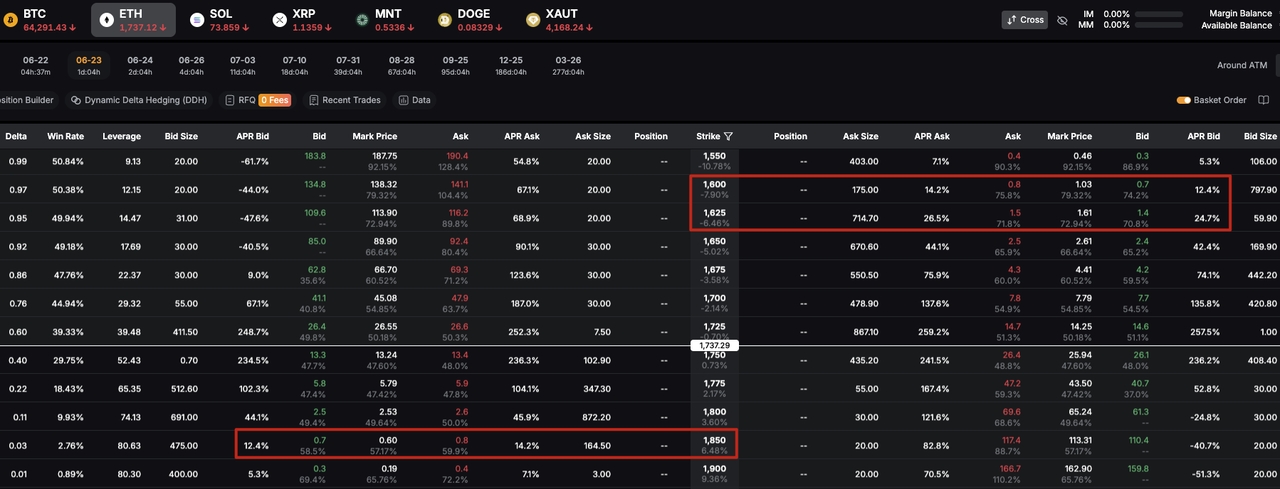Select the 12-25 expiry tab

(x=510, y=65)
